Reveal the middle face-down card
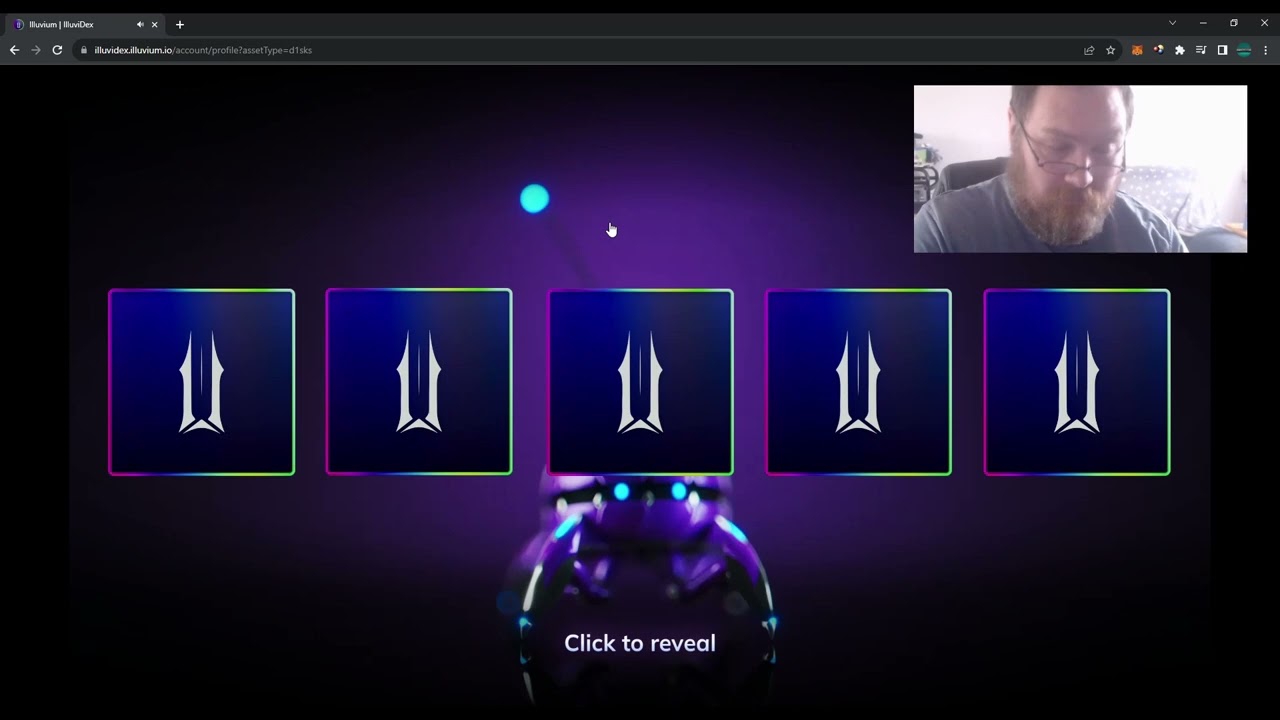This screenshot has height=720, width=1280. pyautogui.click(x=640, y=382)
